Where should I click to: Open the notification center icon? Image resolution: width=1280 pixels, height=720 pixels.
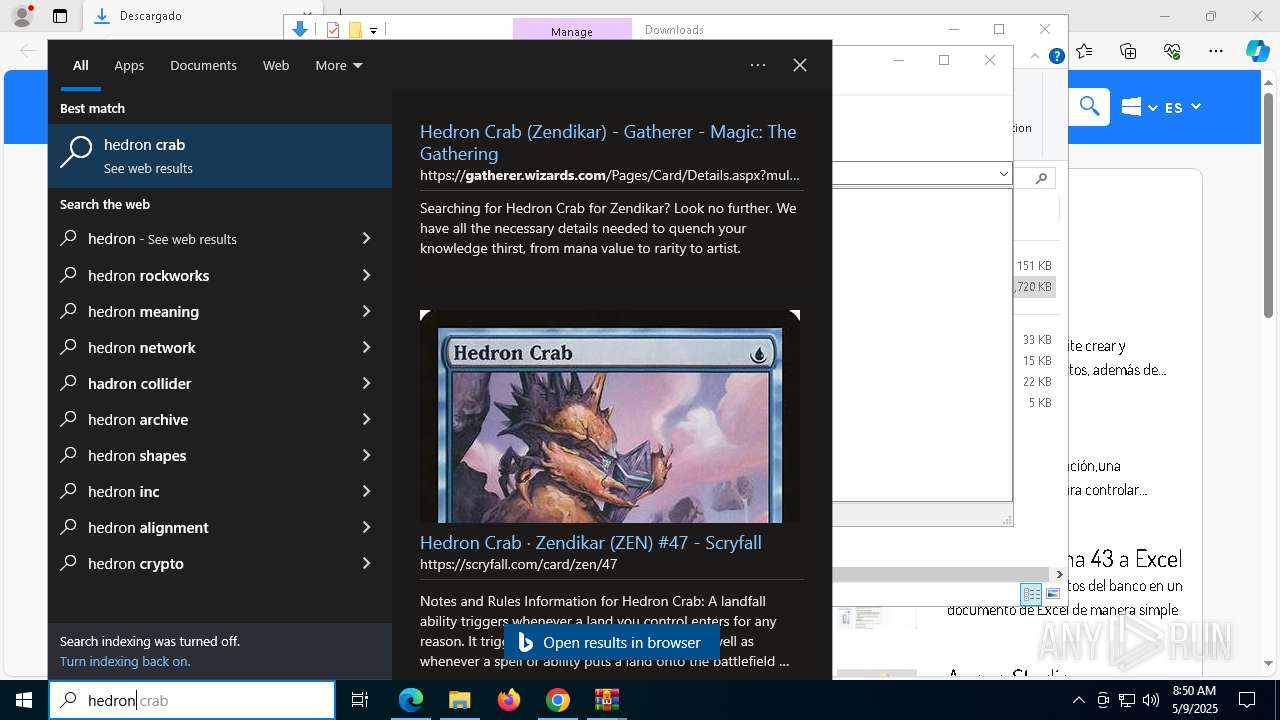[x=1247, y=700]
